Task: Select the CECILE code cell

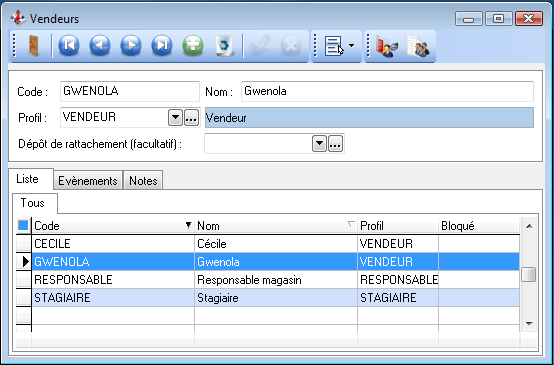Action: (113, 244)
